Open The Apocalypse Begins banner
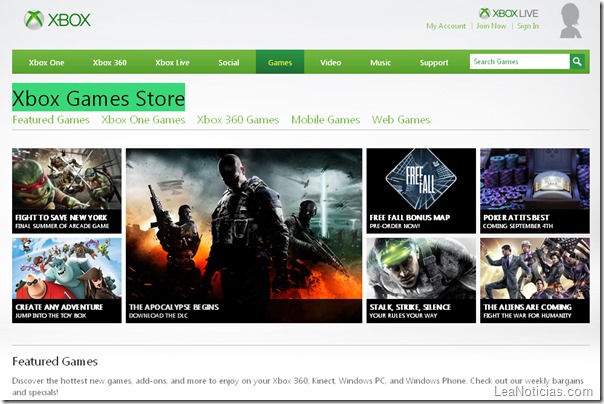This screenshot has height=404, width=604. [x=244, y=236]
